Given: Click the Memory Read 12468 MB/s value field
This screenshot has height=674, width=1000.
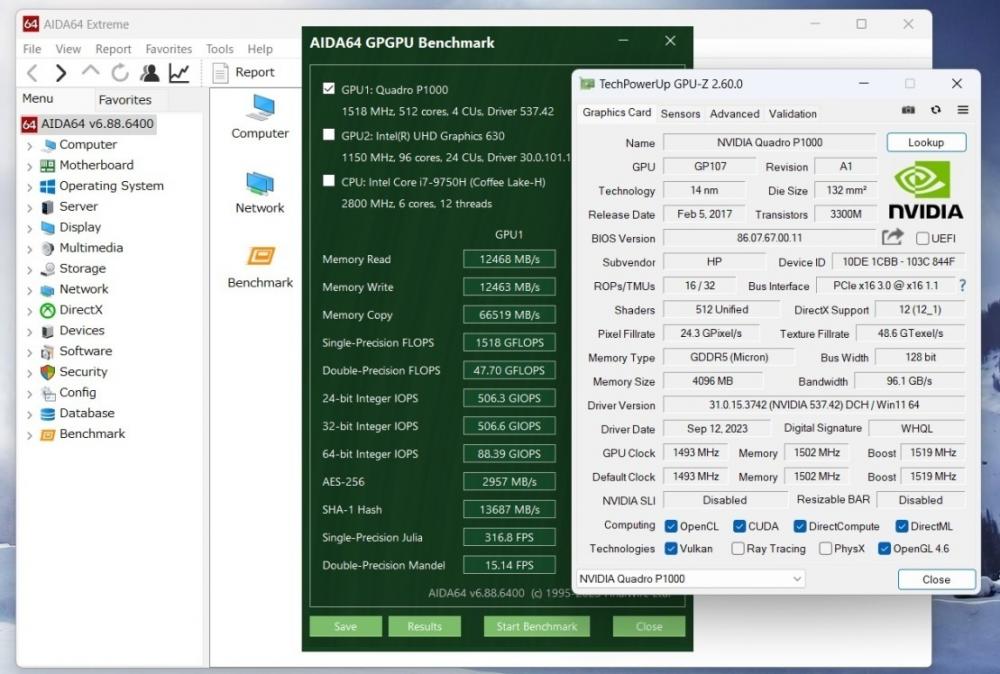Looking at the screenshot, I should point(509,259).
